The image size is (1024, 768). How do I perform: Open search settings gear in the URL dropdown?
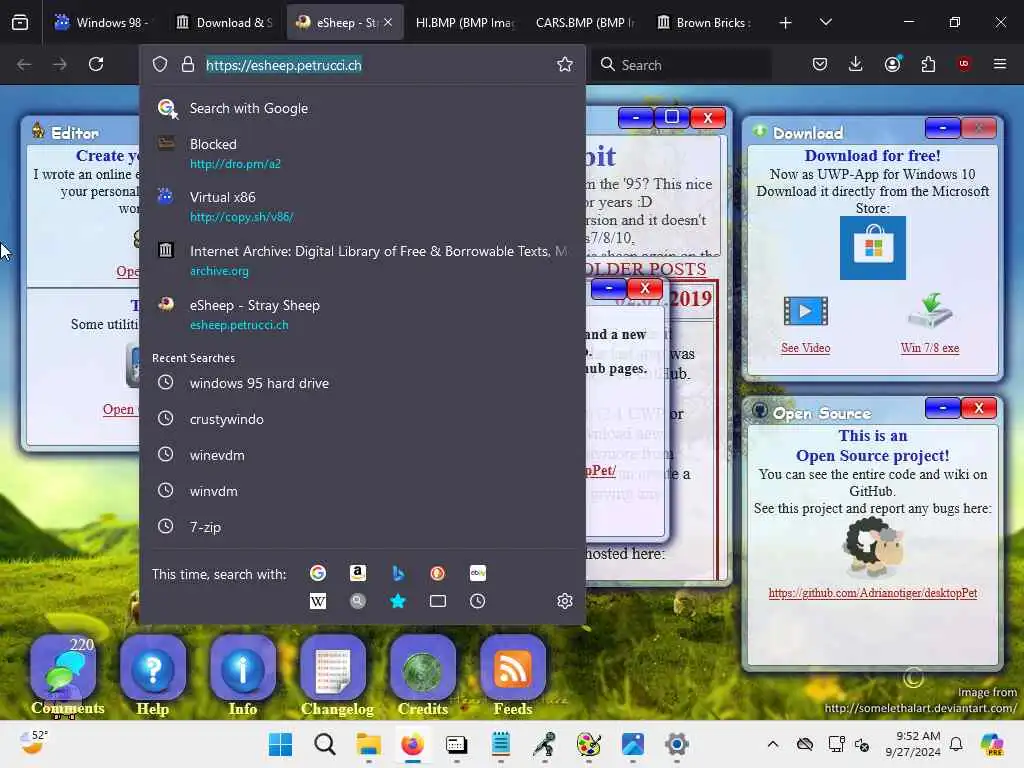tap(565, 601)
